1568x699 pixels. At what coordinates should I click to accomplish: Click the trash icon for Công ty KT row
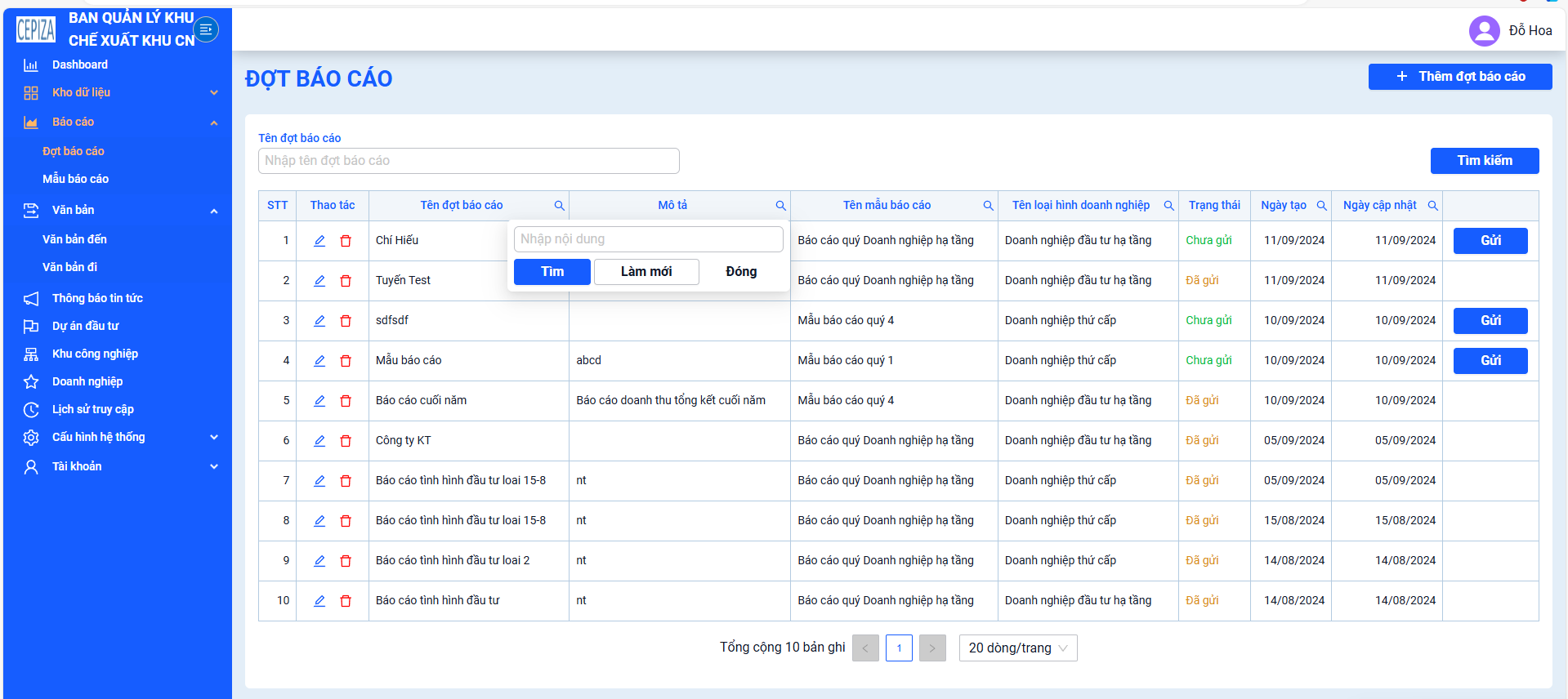(346, 441)
